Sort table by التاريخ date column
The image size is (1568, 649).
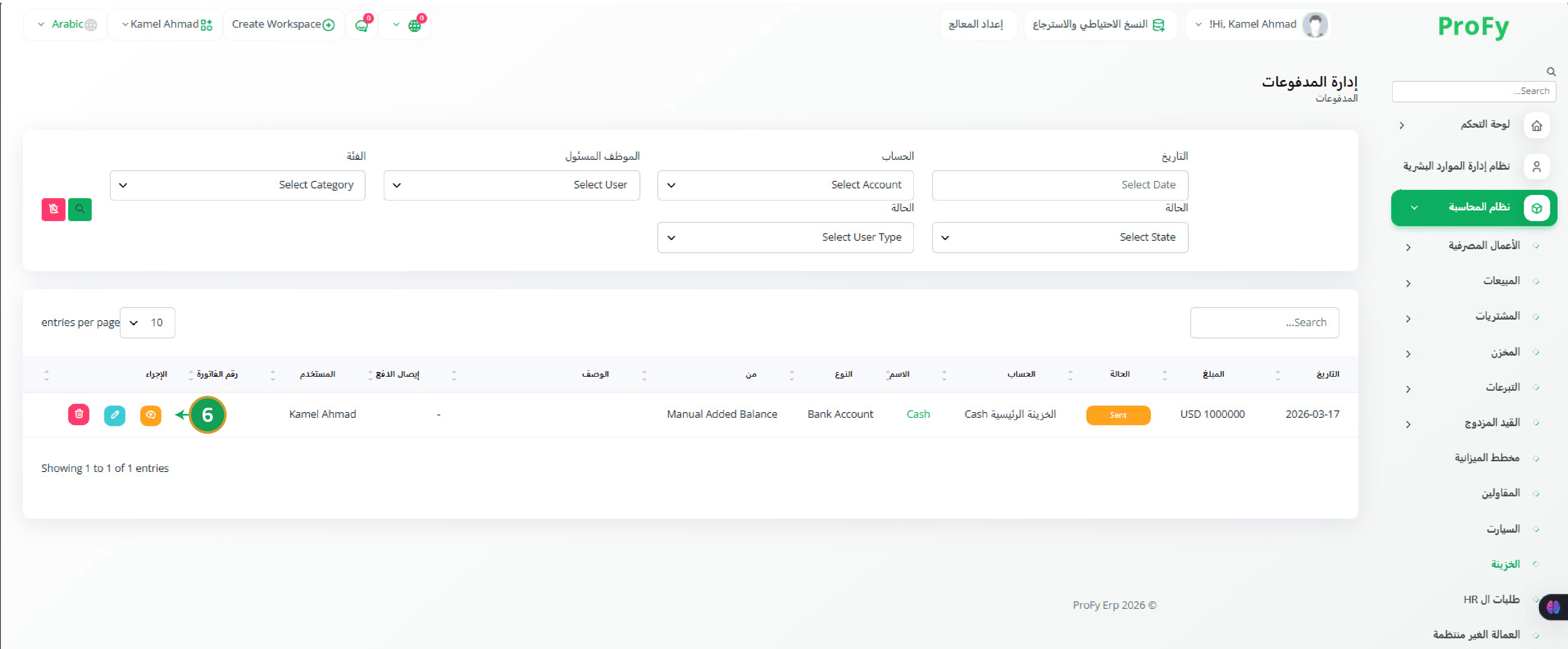[1327, 374]
